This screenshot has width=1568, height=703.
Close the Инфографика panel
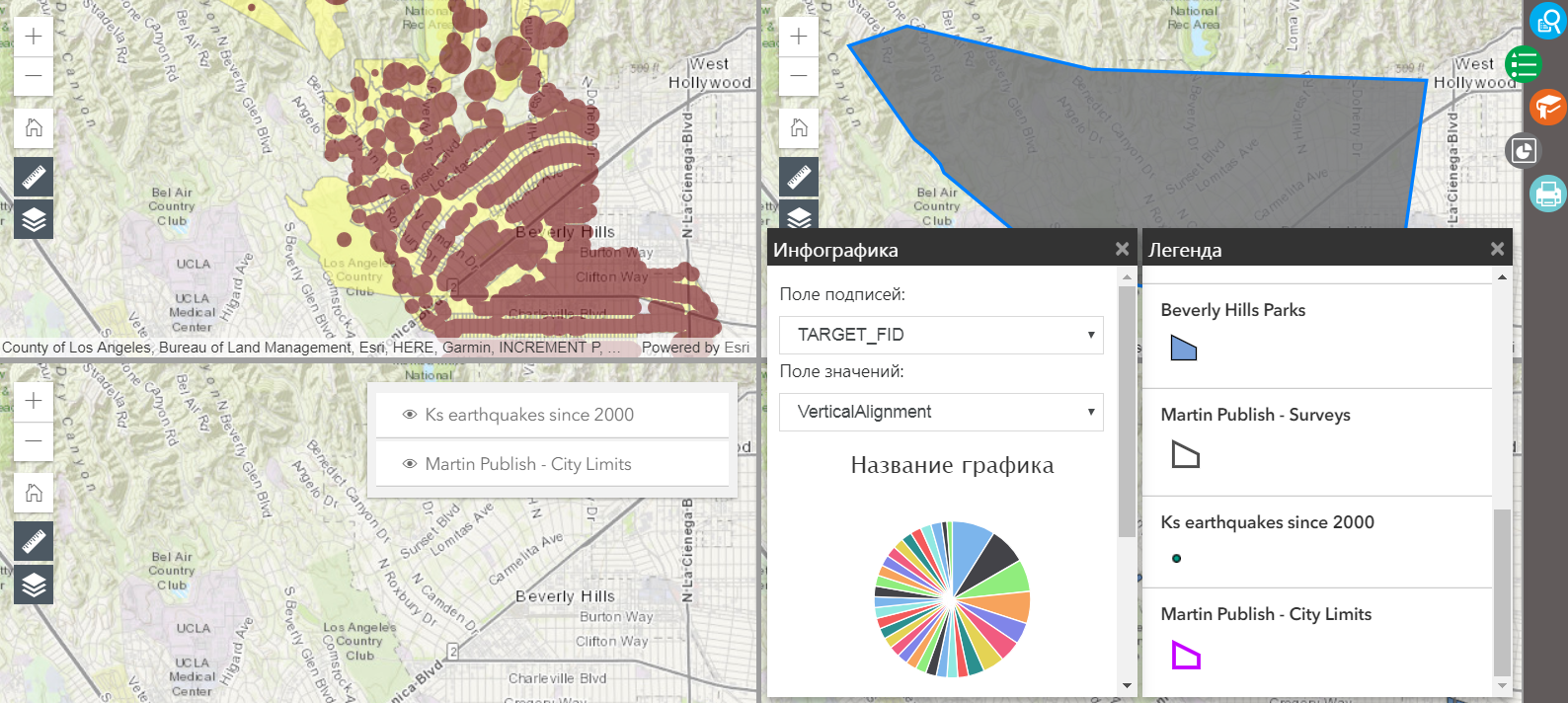(x=1122, y=250)
